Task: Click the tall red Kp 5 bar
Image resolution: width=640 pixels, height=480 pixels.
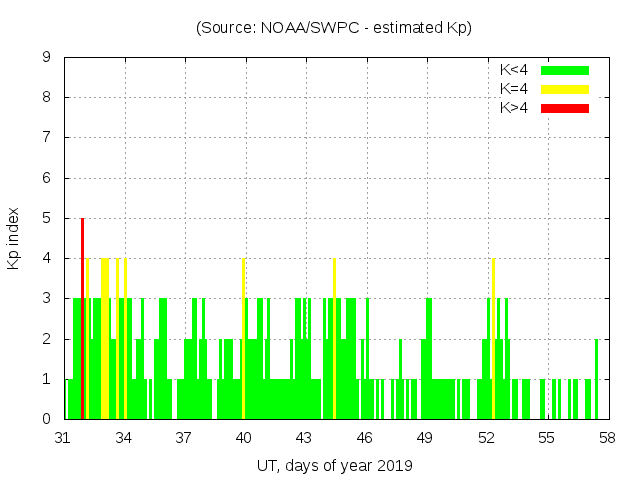Action: click(82, 318)
